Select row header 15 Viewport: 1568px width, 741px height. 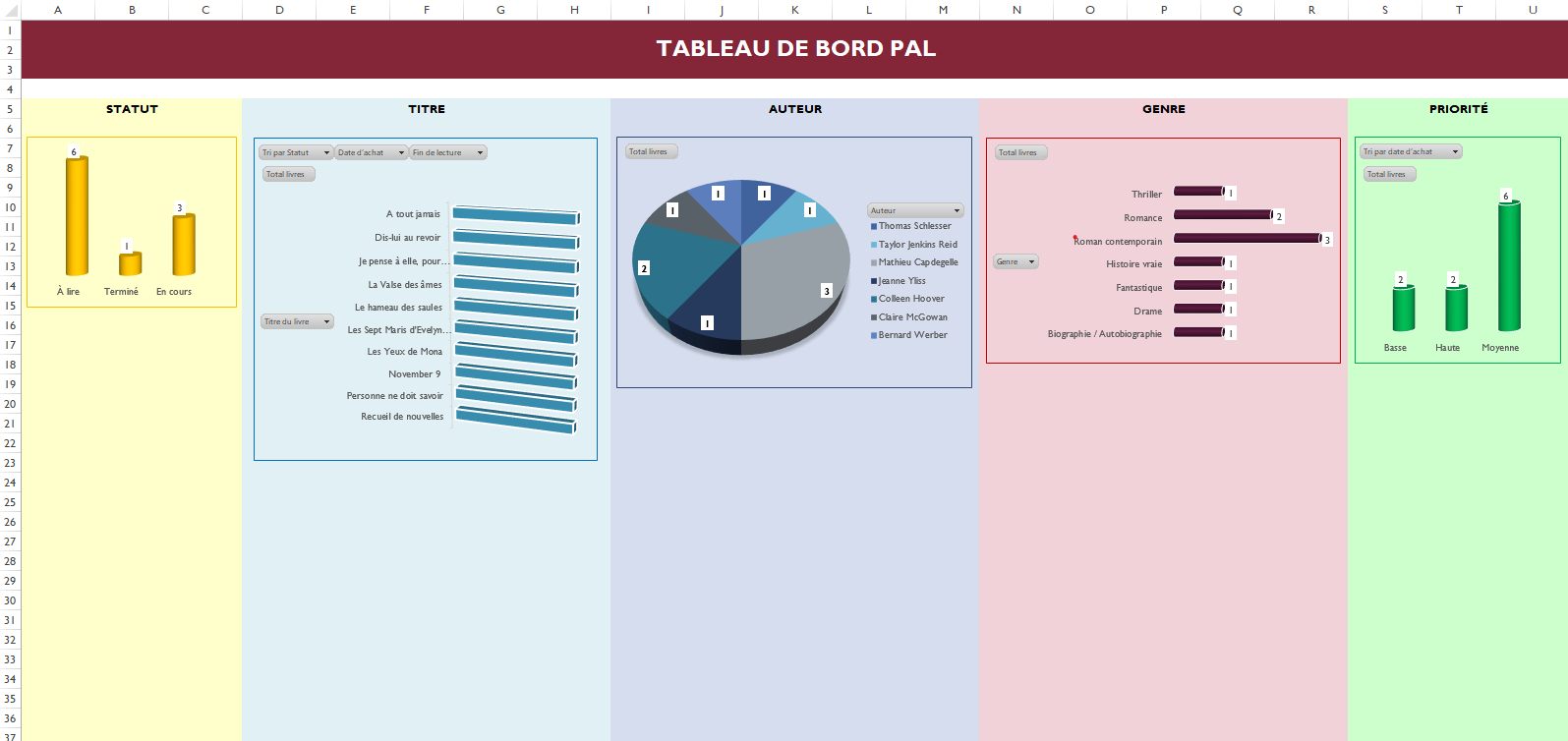10,306
